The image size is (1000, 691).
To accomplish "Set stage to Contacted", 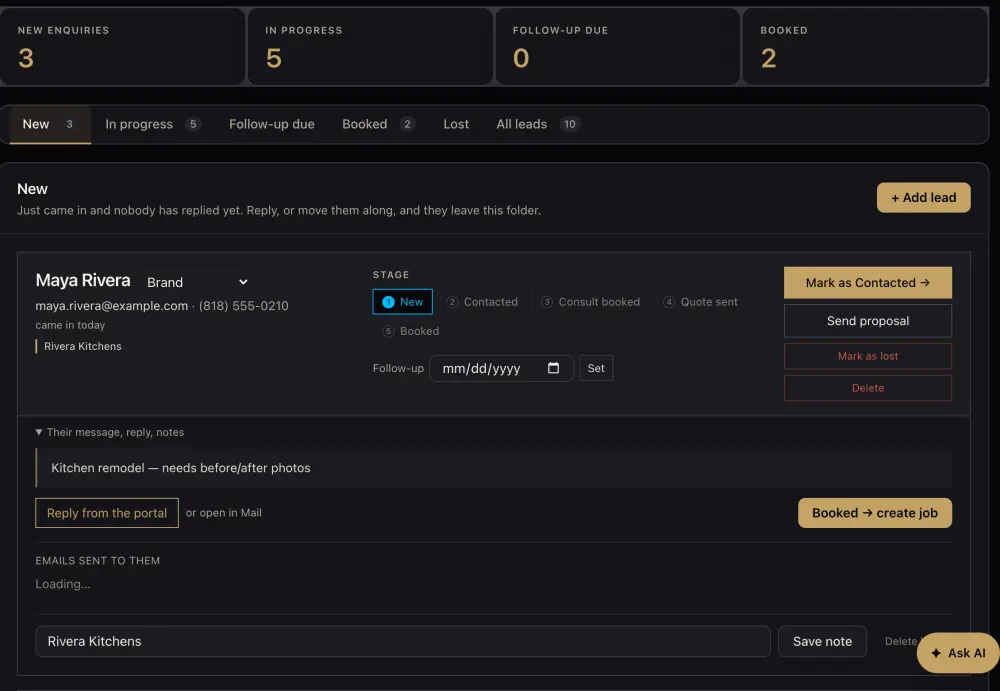I will (x=482, y=302).
